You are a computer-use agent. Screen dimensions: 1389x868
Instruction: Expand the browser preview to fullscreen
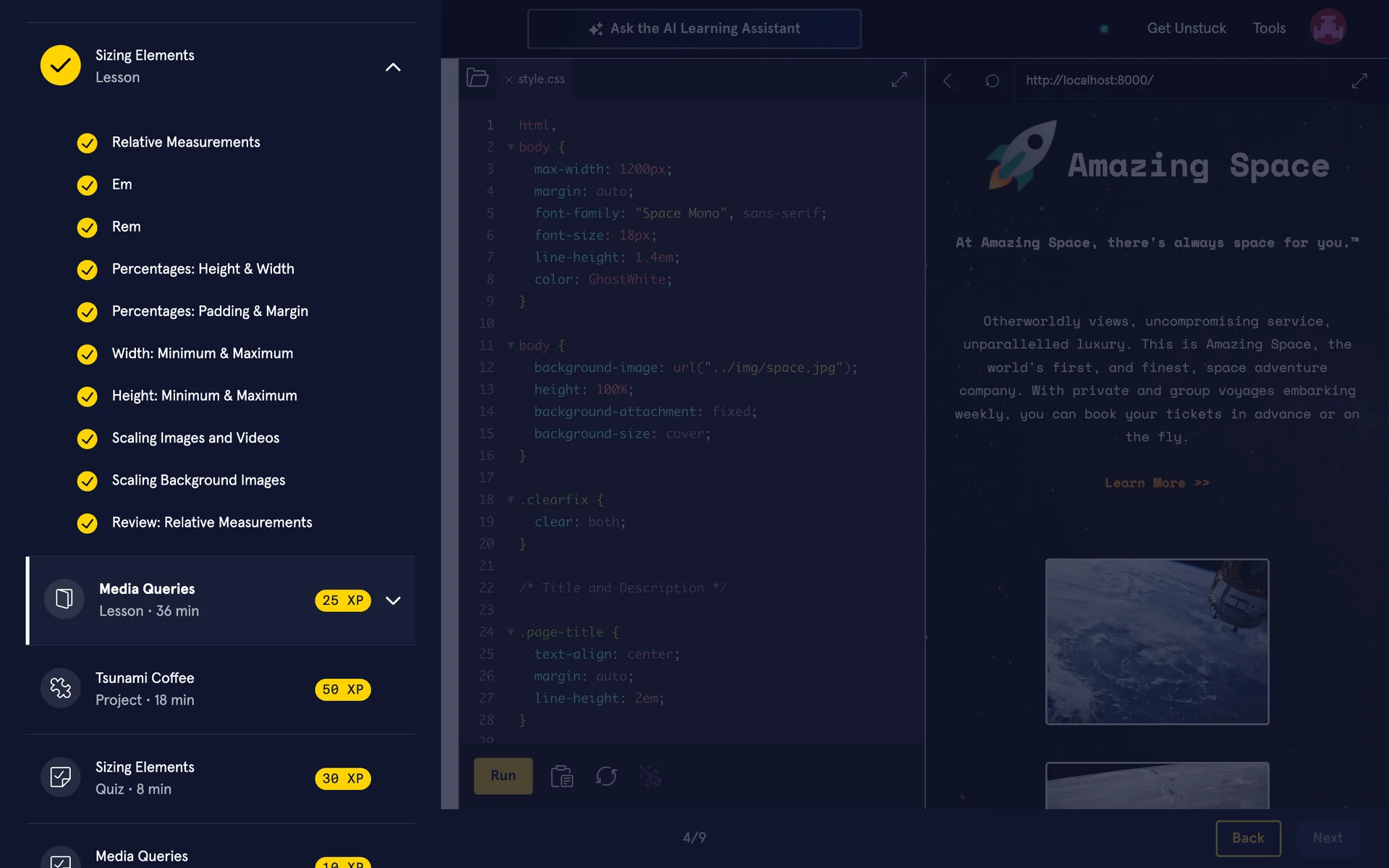point(1359,80)
